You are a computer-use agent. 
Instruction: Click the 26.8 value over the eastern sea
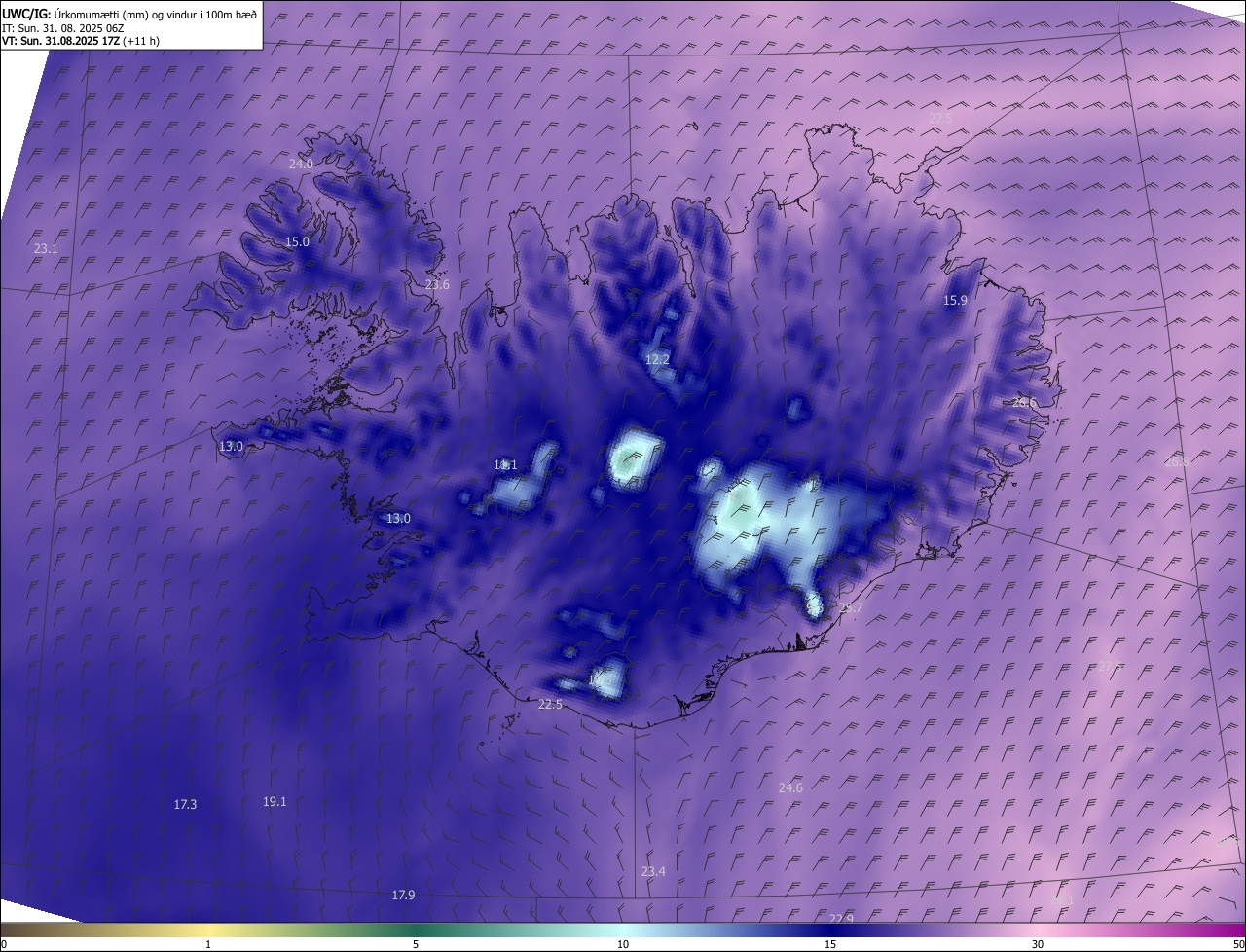(x=1177, y=462)
